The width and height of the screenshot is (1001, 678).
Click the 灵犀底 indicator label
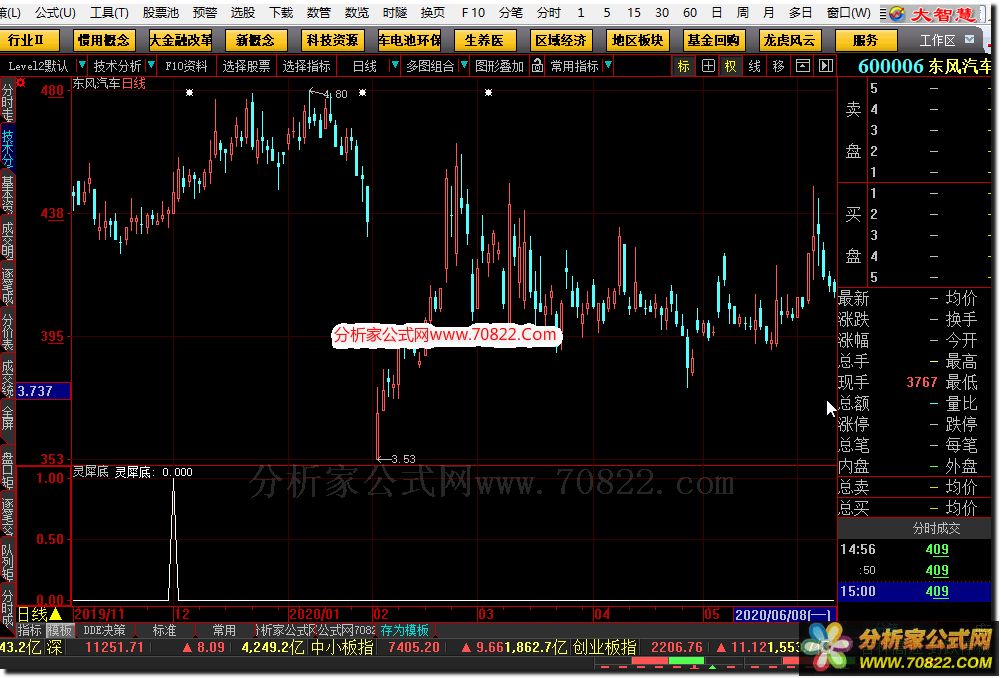[91, 472]
